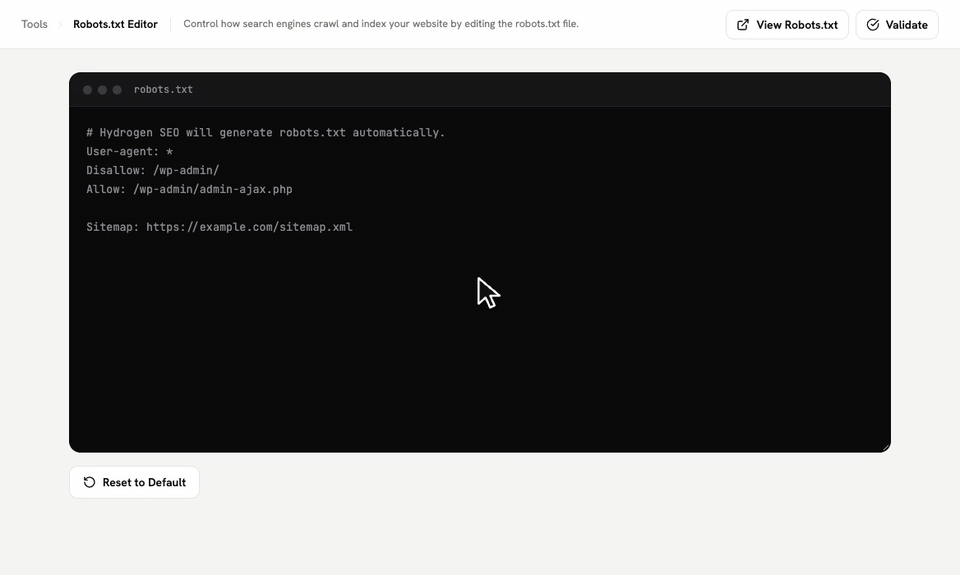This screenshot has width=960, height=575.
Task: Click the Validate button
Action: click(x=897, y=25)
